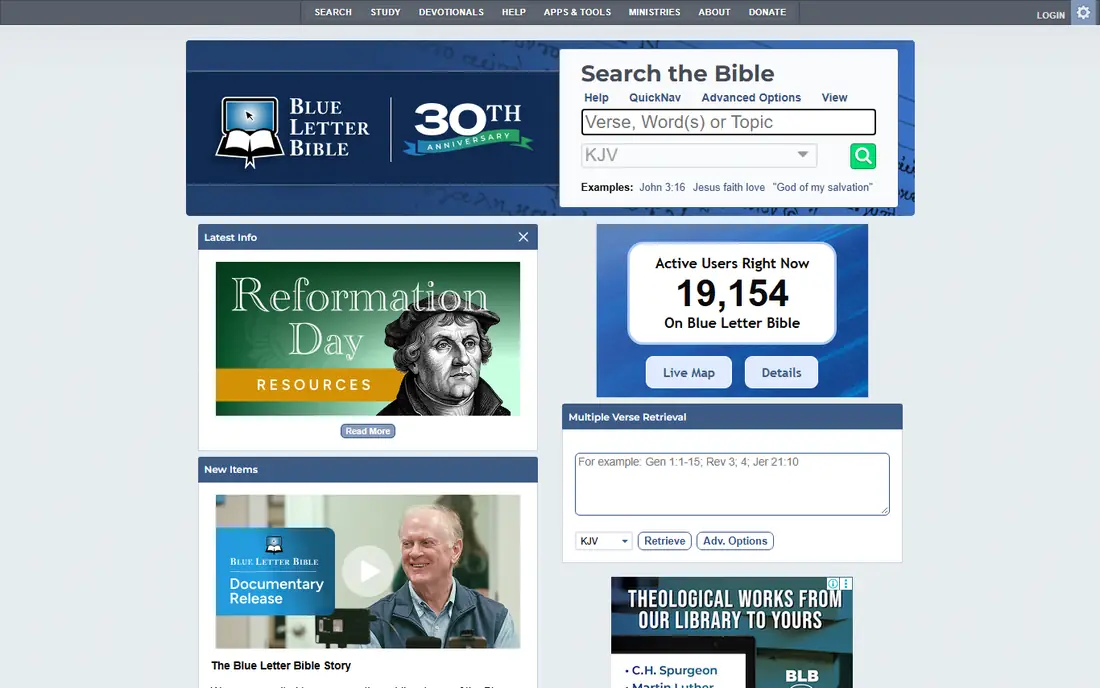Focus the Verse, Word(s) or Topic field
This screenshot has height=688, width=1100.
(728, 122)
